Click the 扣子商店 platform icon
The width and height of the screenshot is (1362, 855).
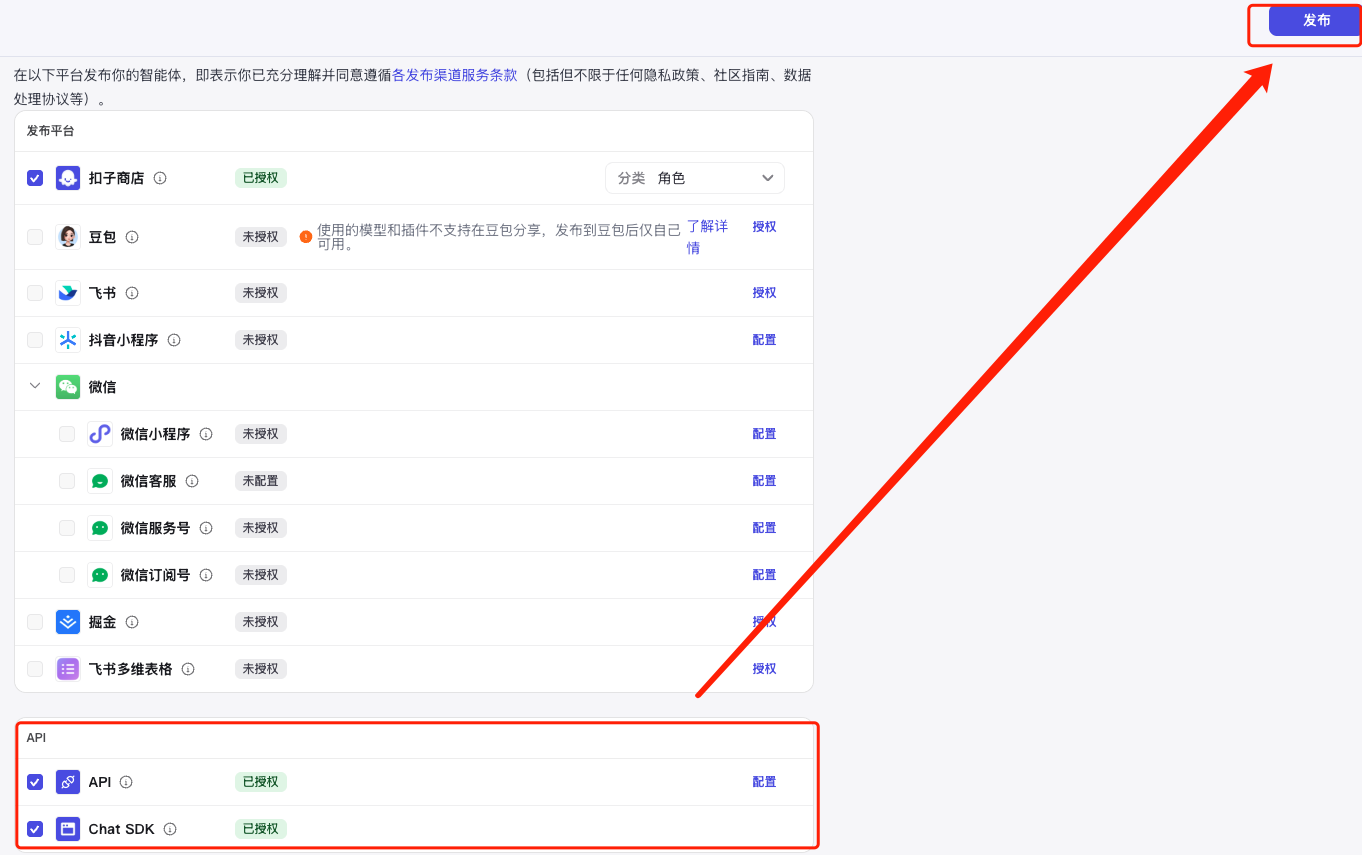tap(68, 178)
